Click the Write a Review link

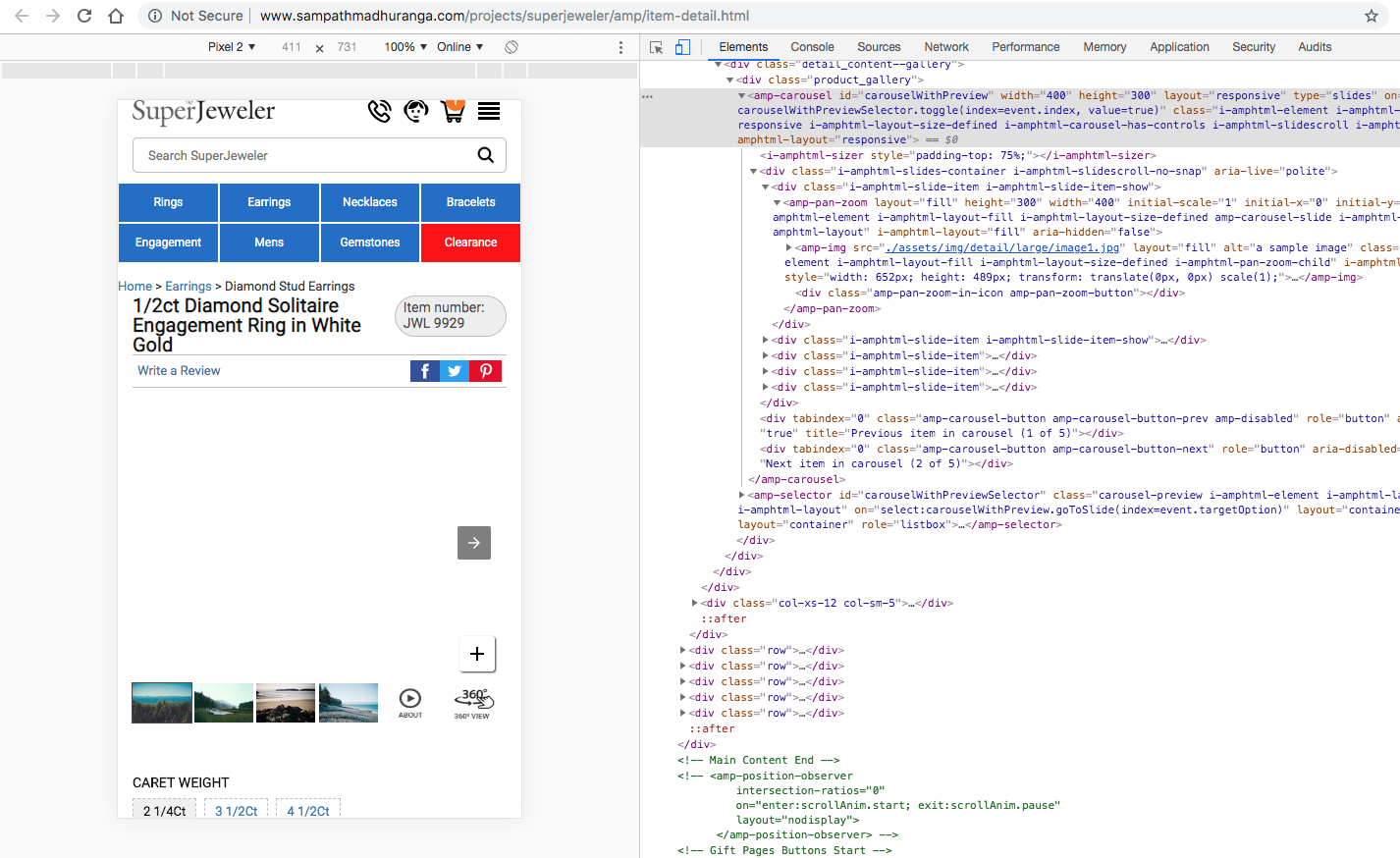[178, 371]
